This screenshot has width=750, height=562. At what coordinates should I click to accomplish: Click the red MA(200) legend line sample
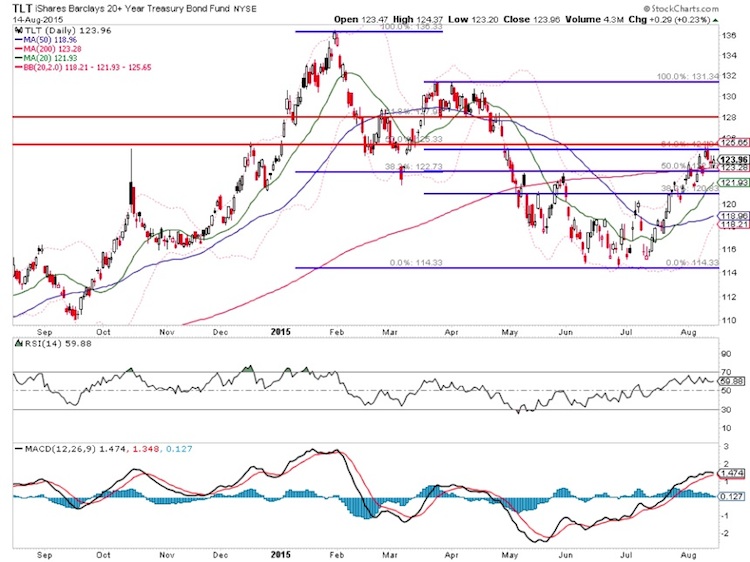[19, 49]
